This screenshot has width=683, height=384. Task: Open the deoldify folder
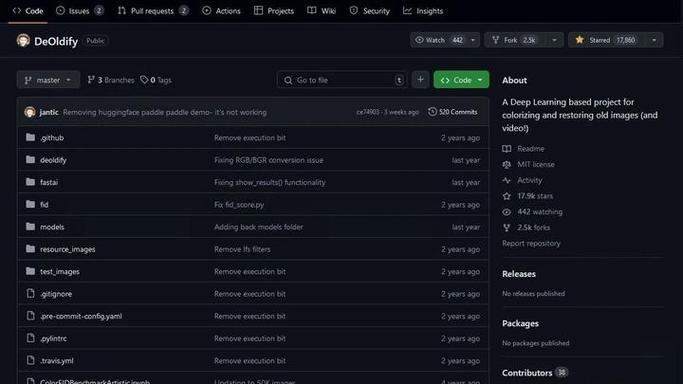click(x=53, y=160)
